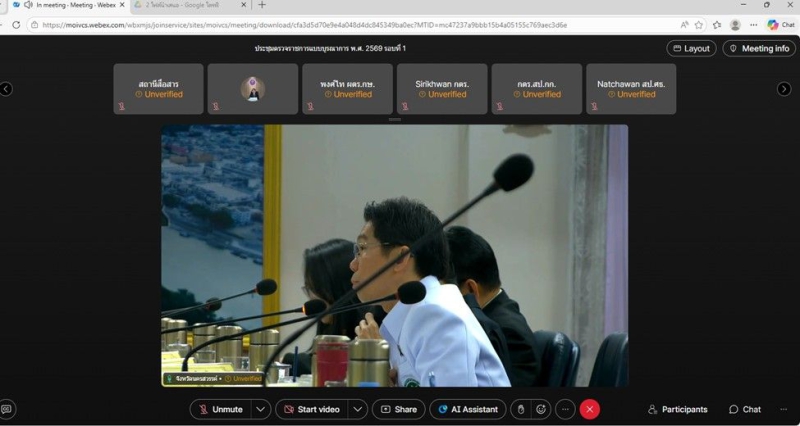Screen dimensions: 800x426
Task: Click the Share content button
Action: click(398, 409)
